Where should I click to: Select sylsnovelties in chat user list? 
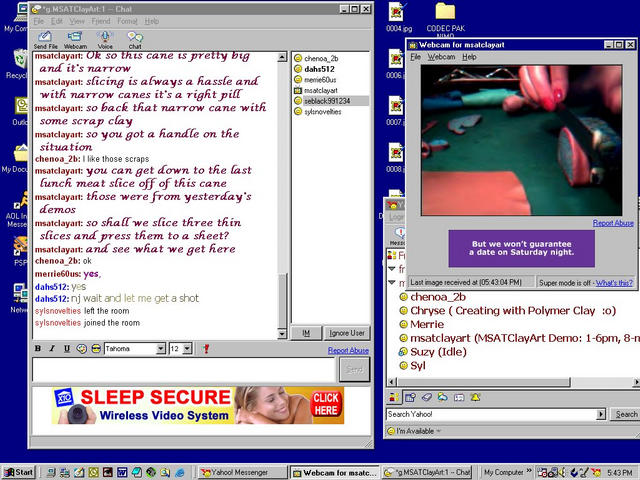point(323,111)
